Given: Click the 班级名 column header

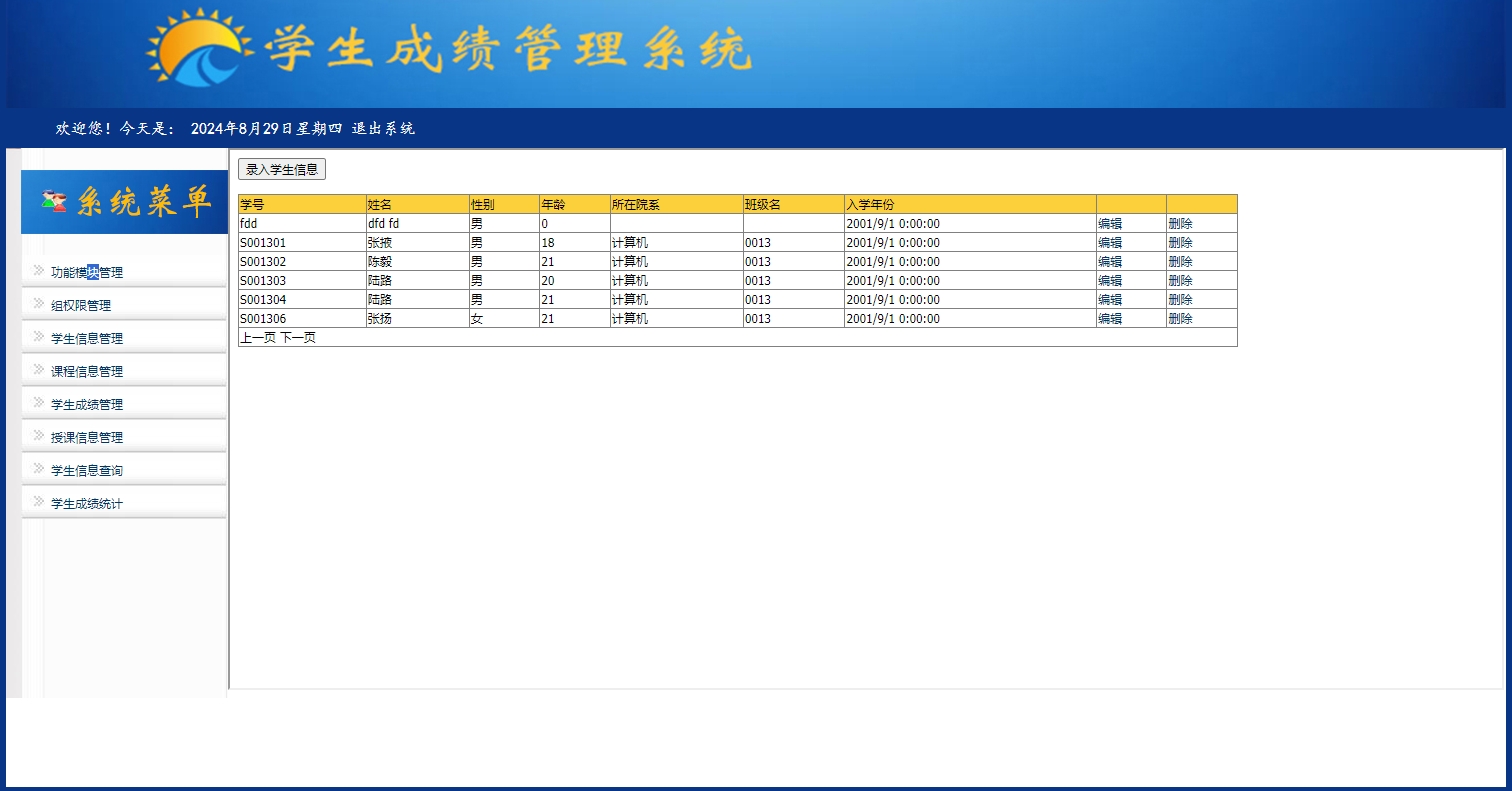Looking at the screenshot, I should coord(794,204).
